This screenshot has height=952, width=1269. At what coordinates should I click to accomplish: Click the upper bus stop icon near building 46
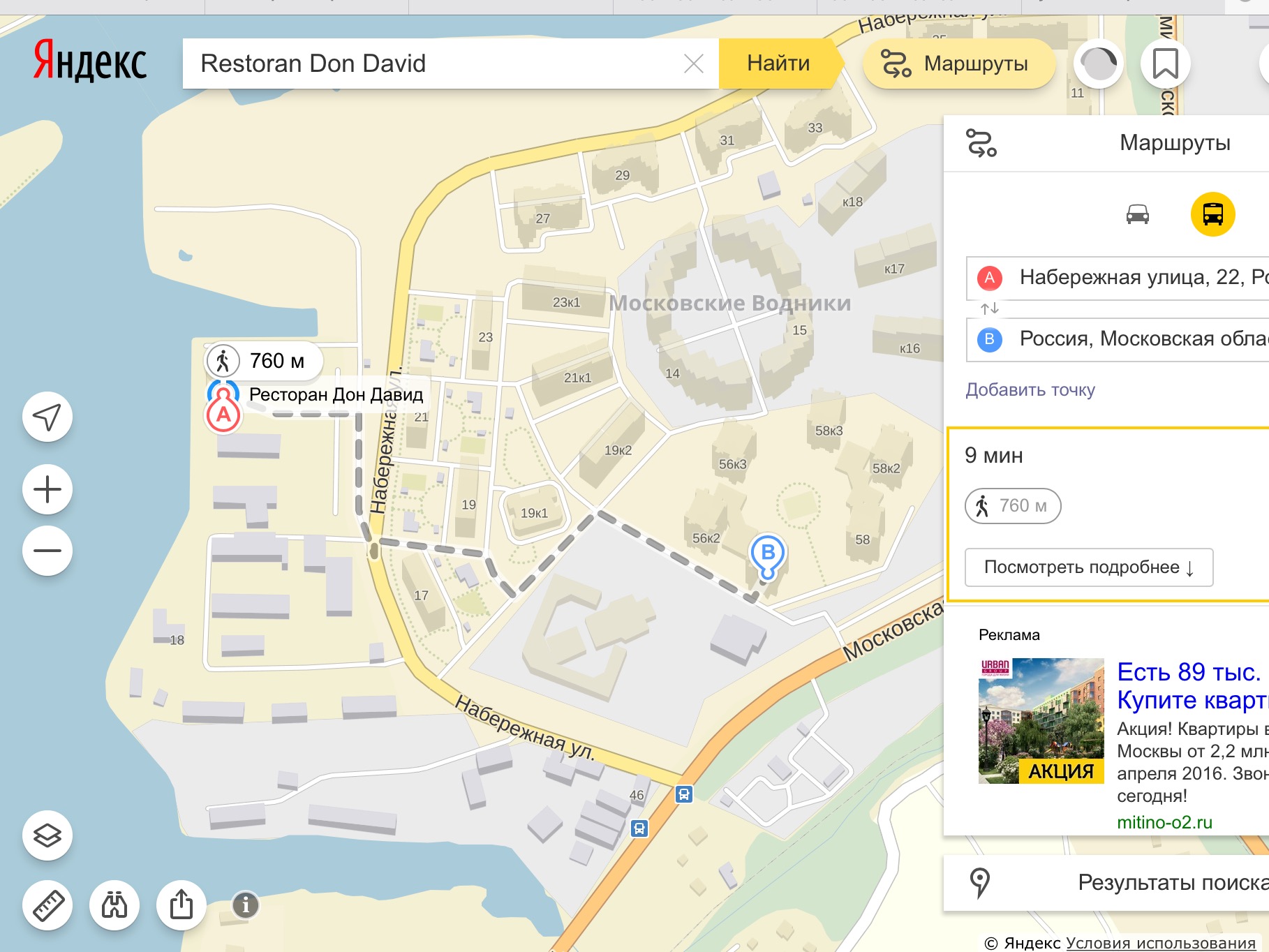(684, 794)
